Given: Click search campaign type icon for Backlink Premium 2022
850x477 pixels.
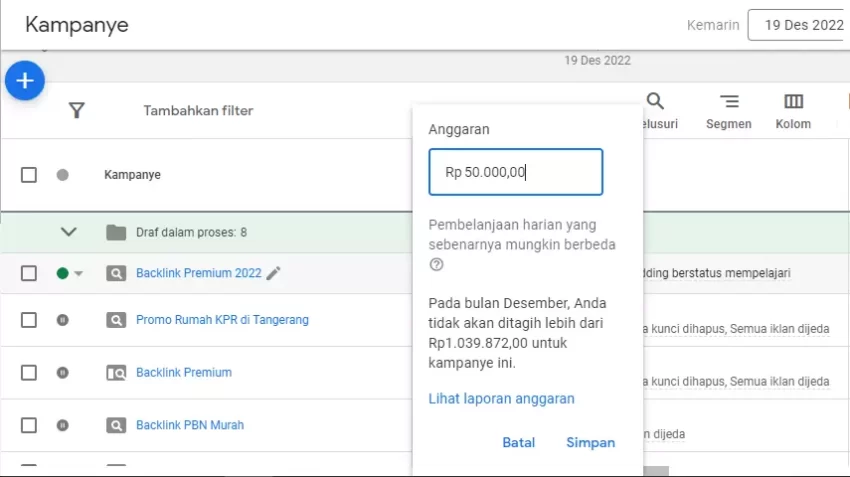Looking at the screenshot, I should click(x=116, y=273).
